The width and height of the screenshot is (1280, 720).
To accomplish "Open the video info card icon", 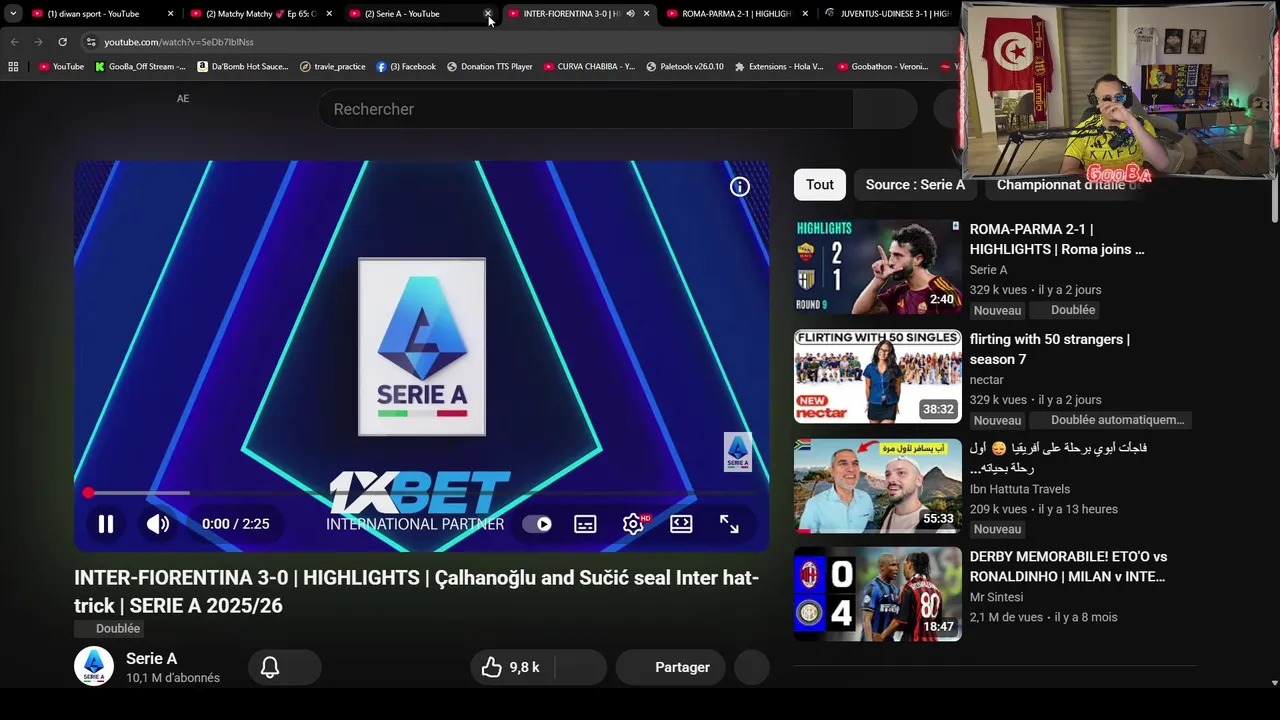I will tap(739, 186).
